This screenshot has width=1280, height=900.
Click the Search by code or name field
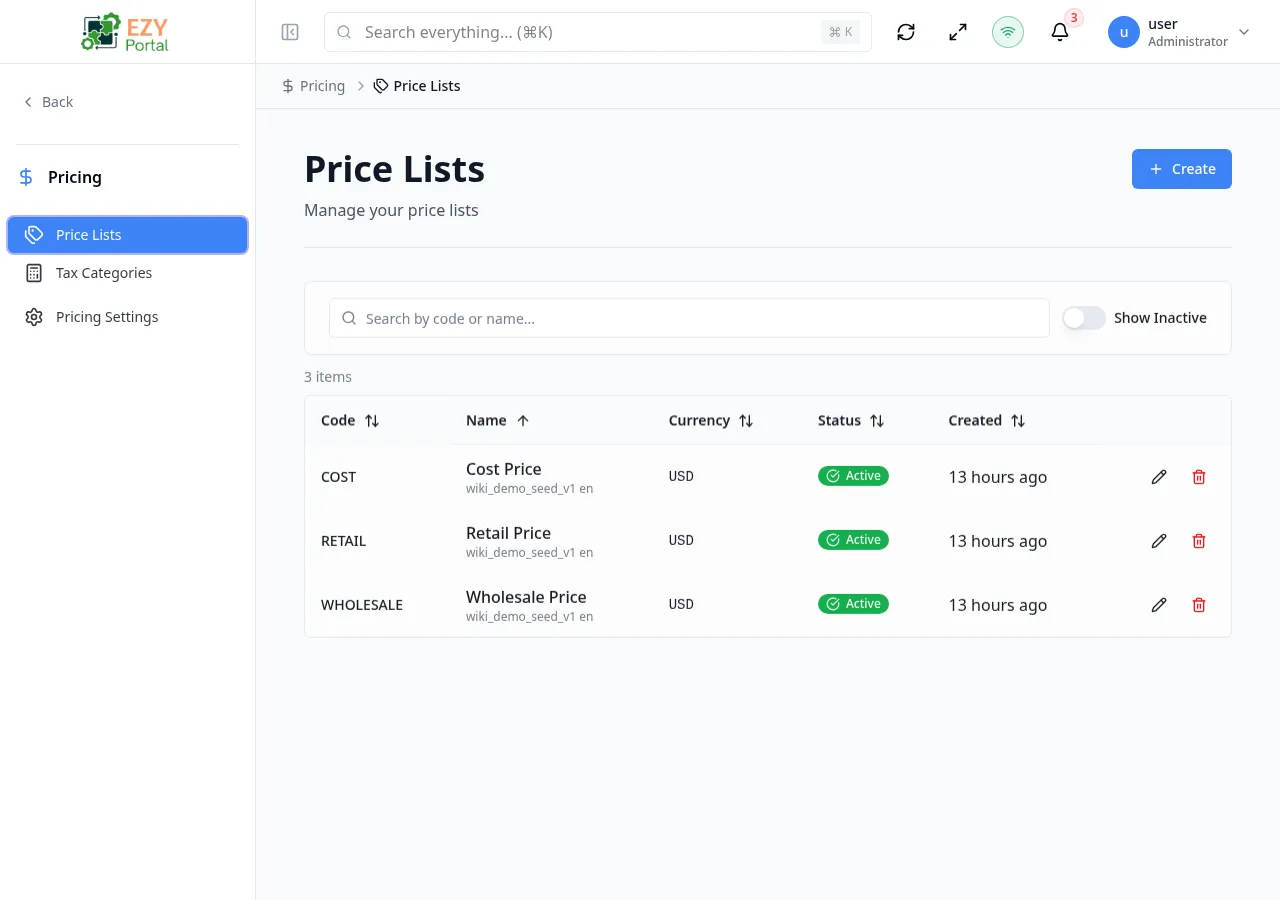tap(689, 318)
